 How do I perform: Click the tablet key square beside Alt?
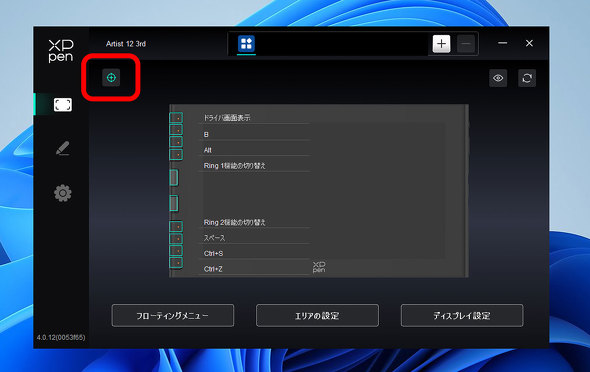click(176, 142)
